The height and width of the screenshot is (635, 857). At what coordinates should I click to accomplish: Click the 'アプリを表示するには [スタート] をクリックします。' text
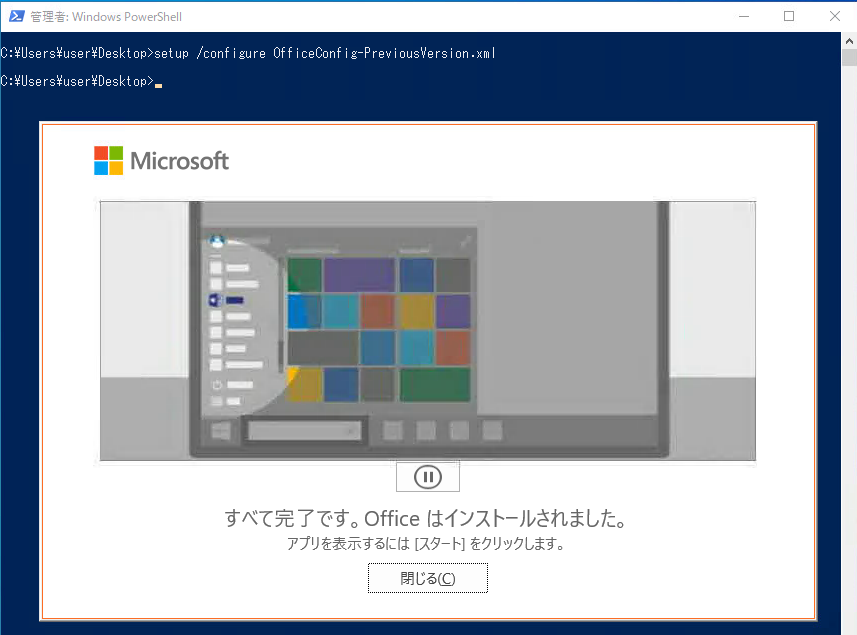[x=426, y=544]
